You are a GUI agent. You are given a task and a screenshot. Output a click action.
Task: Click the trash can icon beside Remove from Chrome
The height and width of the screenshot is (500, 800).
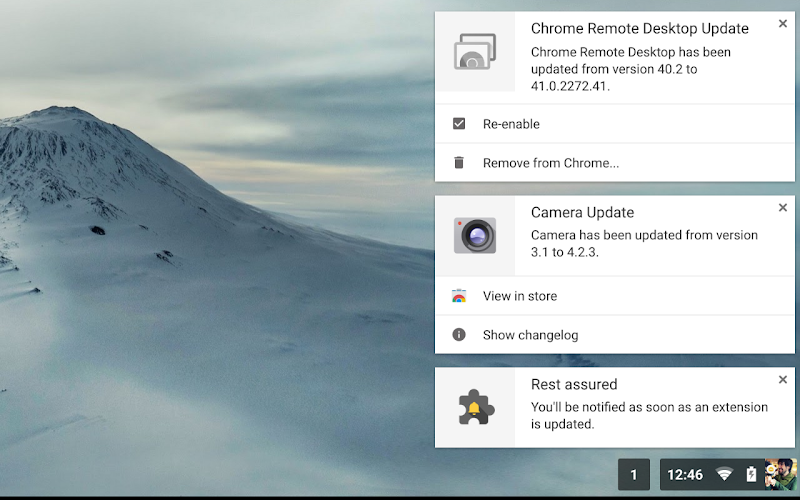point(459,162)
